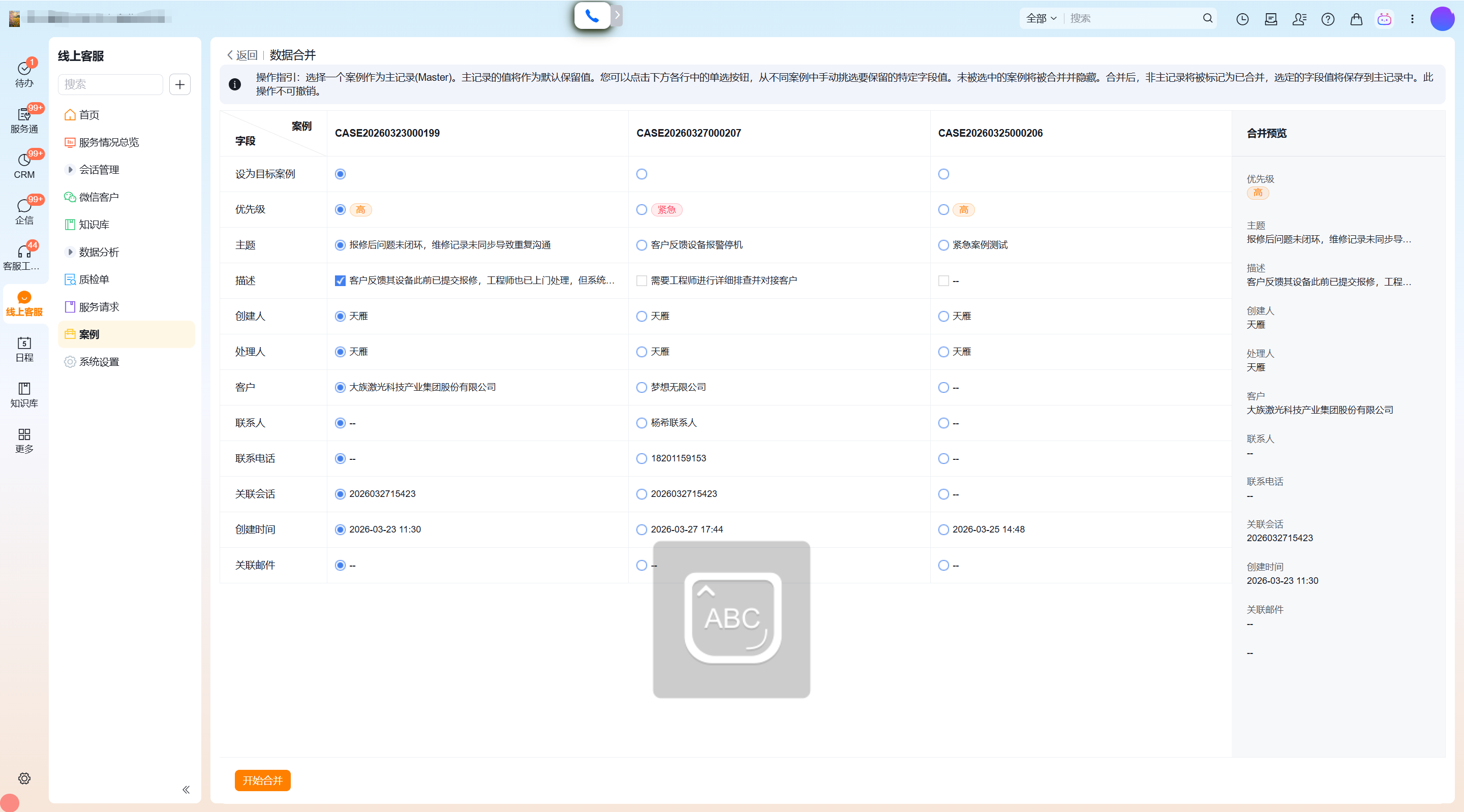Viewport: 1464px width, 812px height.
Task: Open the 日程 calendar sidebar icon
Action: (x=24, y=348)
